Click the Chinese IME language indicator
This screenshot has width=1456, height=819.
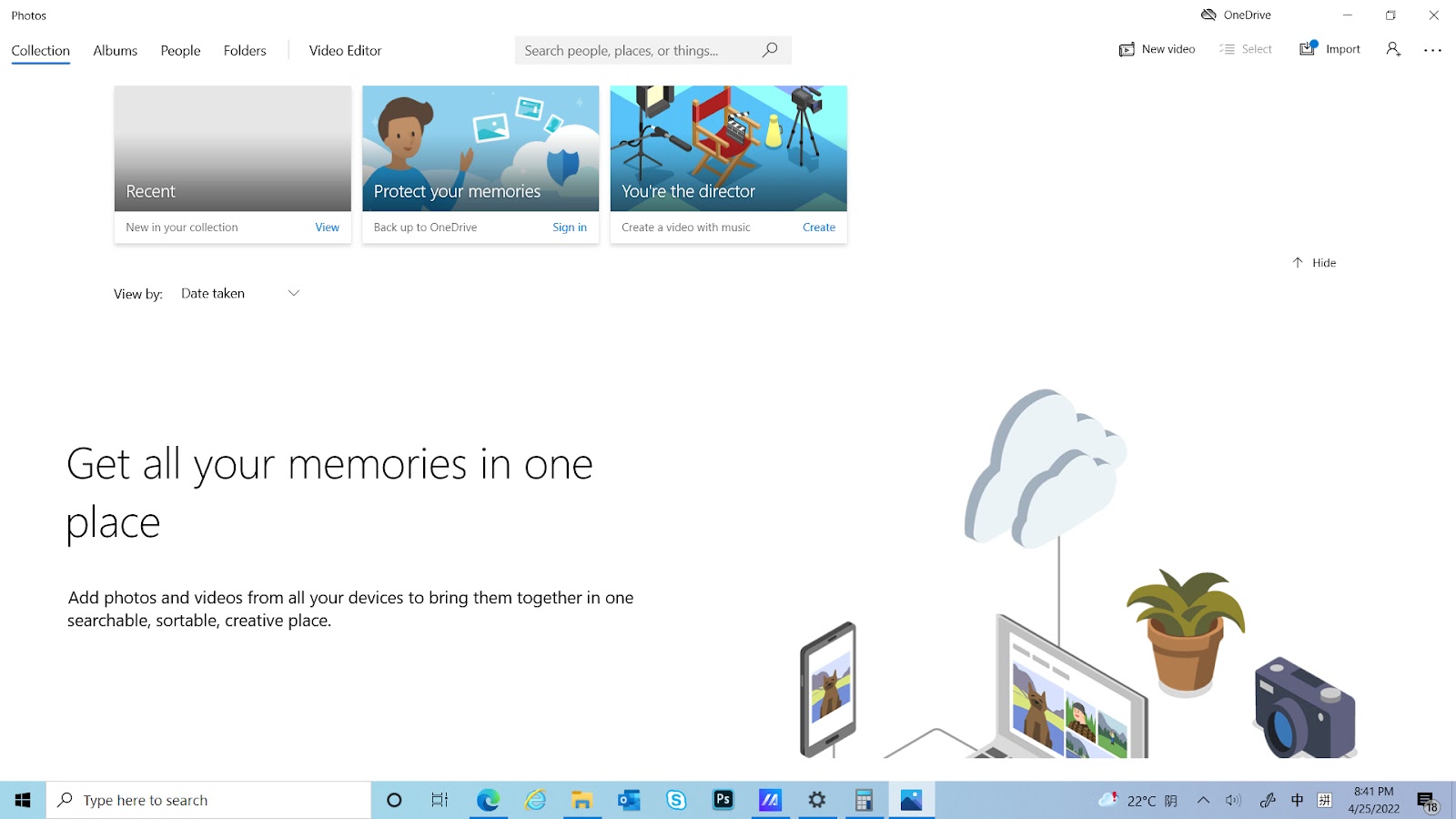[x=1298, y=800]
